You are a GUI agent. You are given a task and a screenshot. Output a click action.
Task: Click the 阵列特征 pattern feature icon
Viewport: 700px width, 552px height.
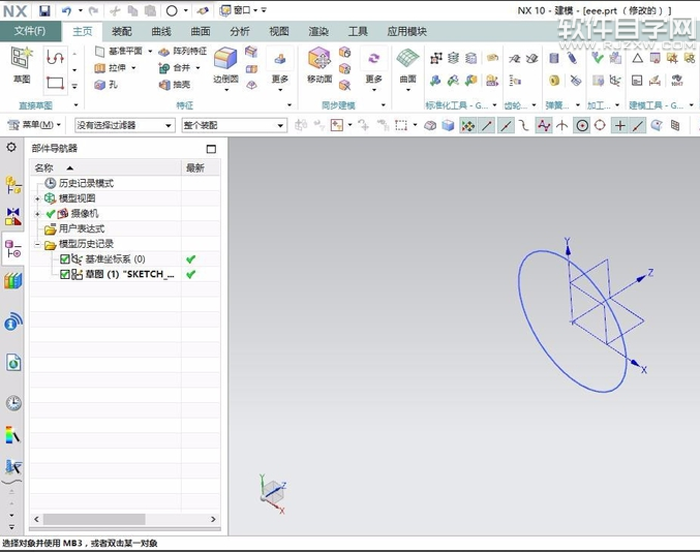[x=182, y=51]
